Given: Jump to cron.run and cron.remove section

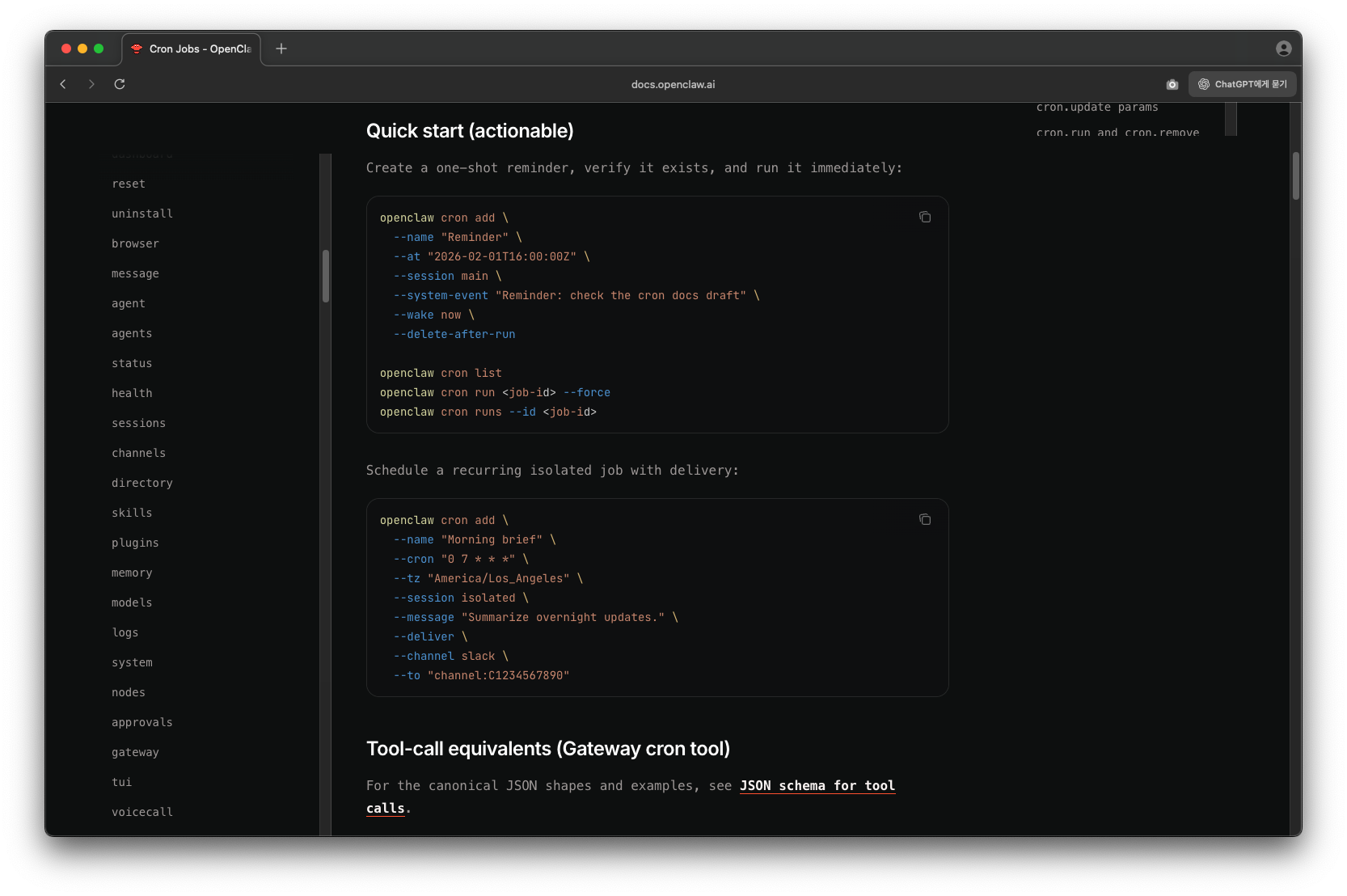Looking at the screenshot, I should click(x=1117, y=132).
